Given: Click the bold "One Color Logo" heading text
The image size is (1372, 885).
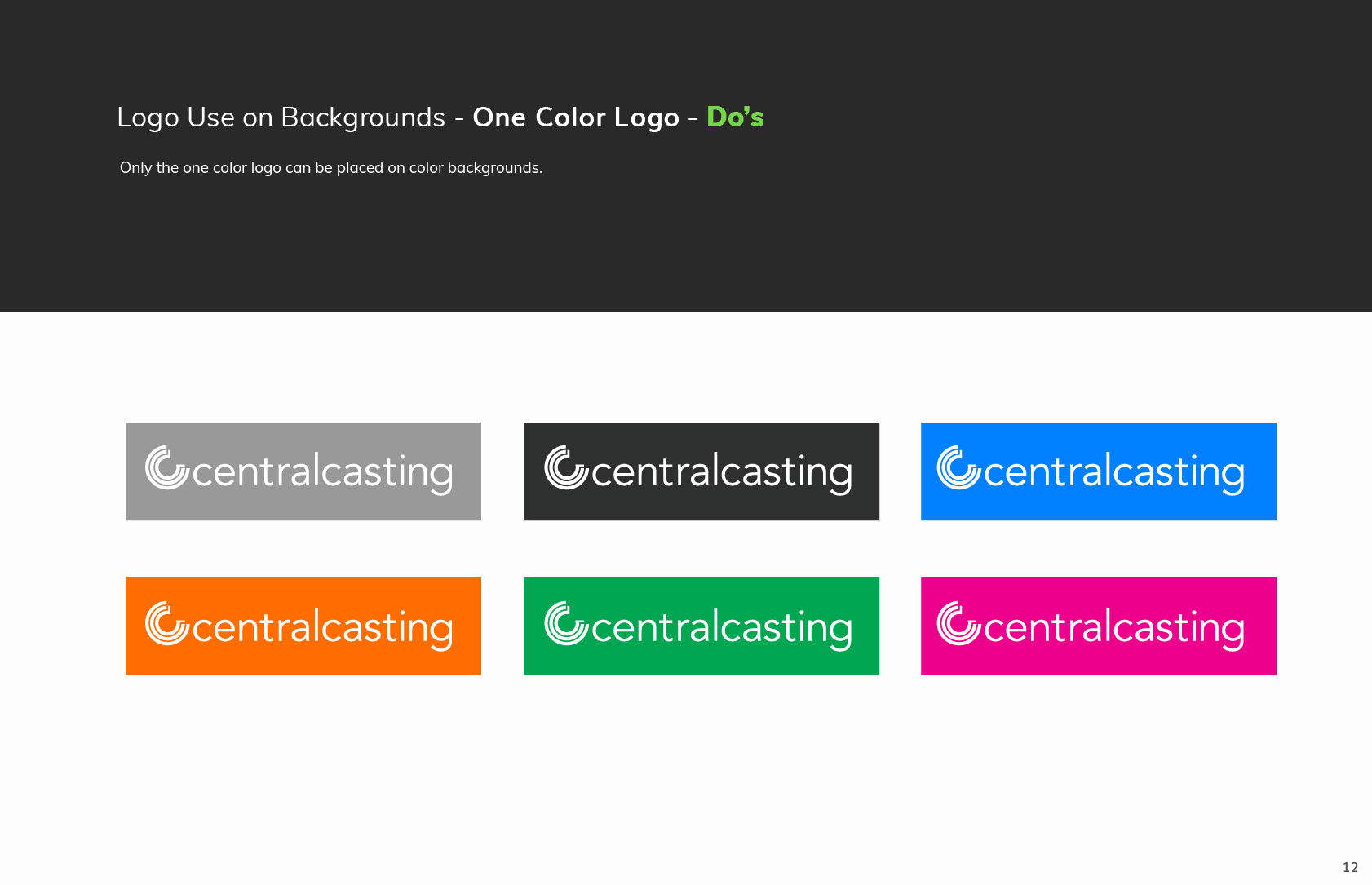Looking at the screenshot, I should (576, 117).
